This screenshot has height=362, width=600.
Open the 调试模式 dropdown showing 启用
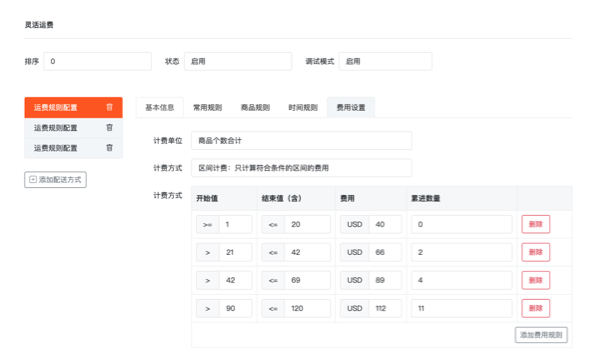click(385, 61)
